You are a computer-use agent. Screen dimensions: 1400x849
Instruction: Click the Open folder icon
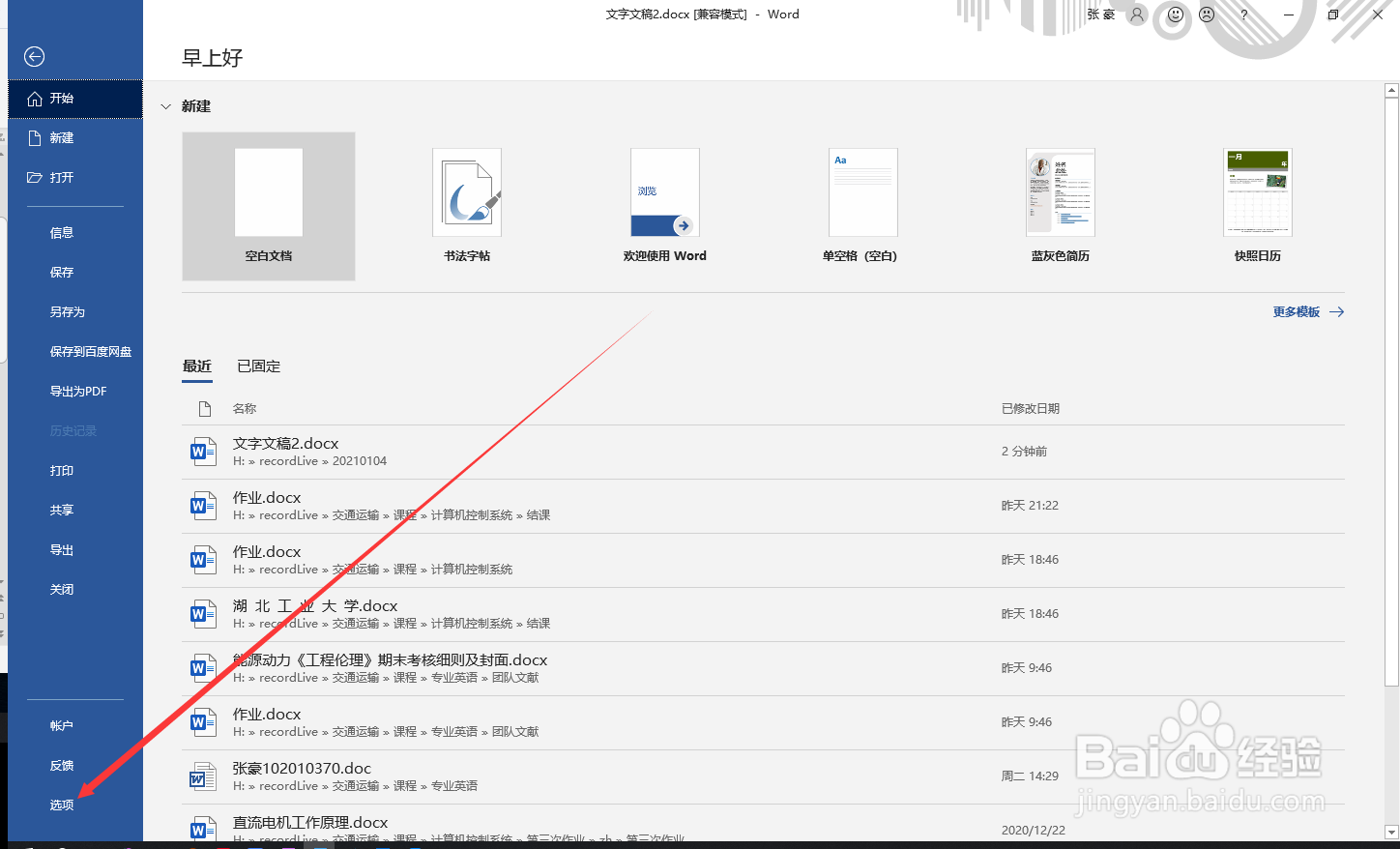[x=35, y=178]
